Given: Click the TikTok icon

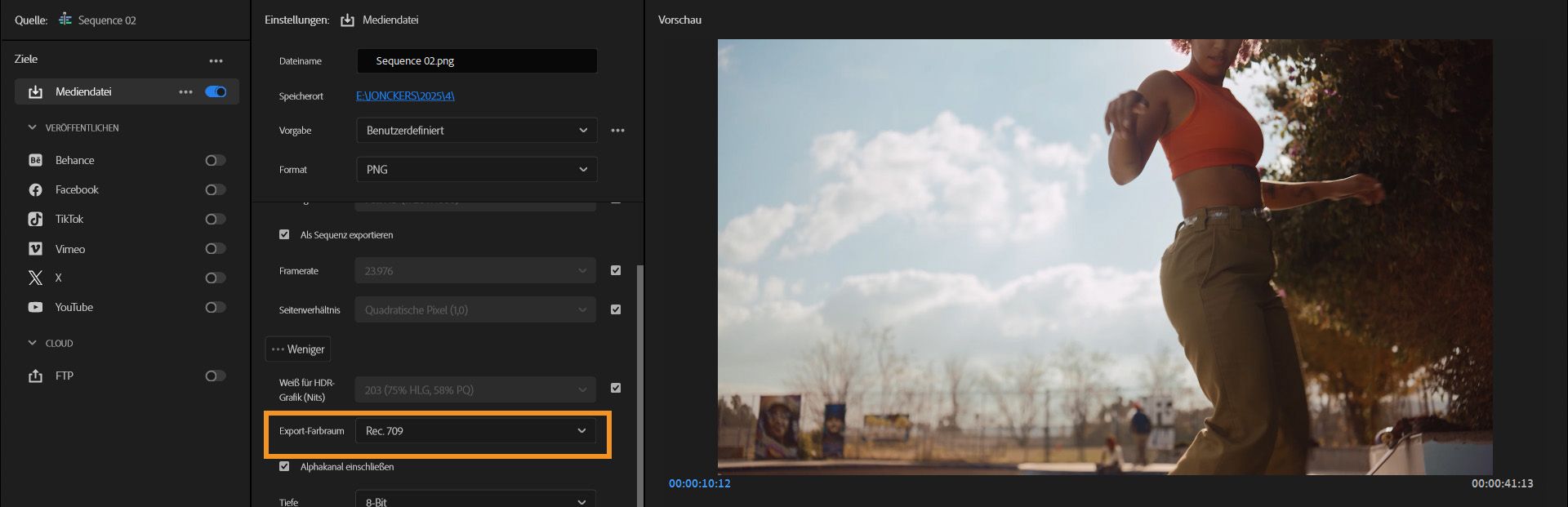Looking at the screenshot, I should pyautogui.click(x=35, y=220).
